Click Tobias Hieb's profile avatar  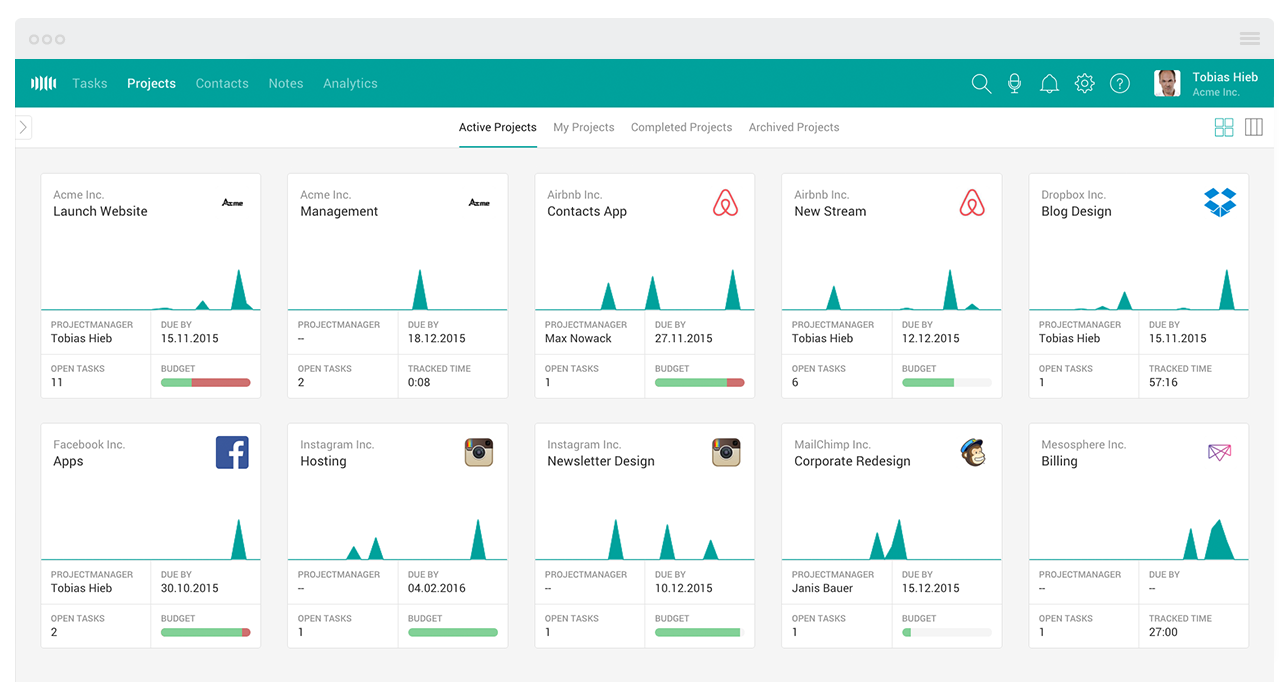click(x=1167, y=83)
